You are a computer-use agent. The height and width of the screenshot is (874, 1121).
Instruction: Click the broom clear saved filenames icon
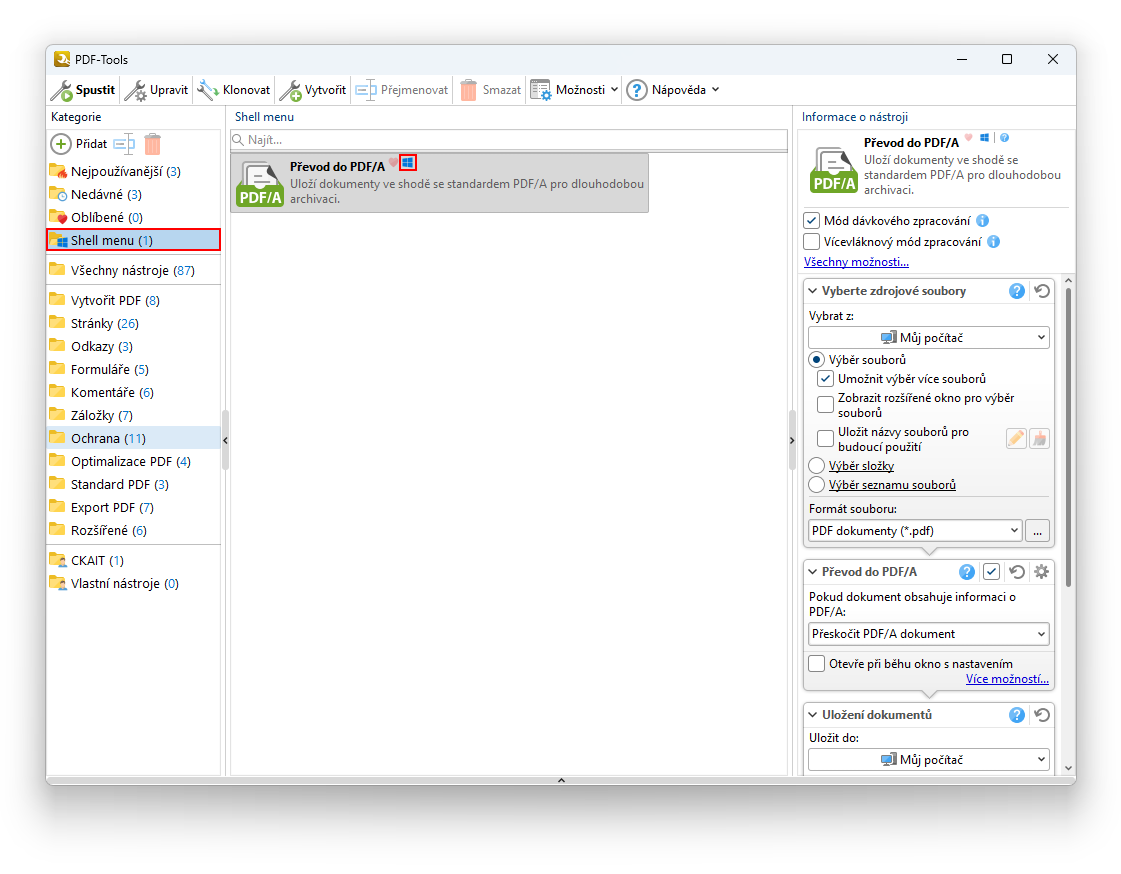[x=1039, y=438]
